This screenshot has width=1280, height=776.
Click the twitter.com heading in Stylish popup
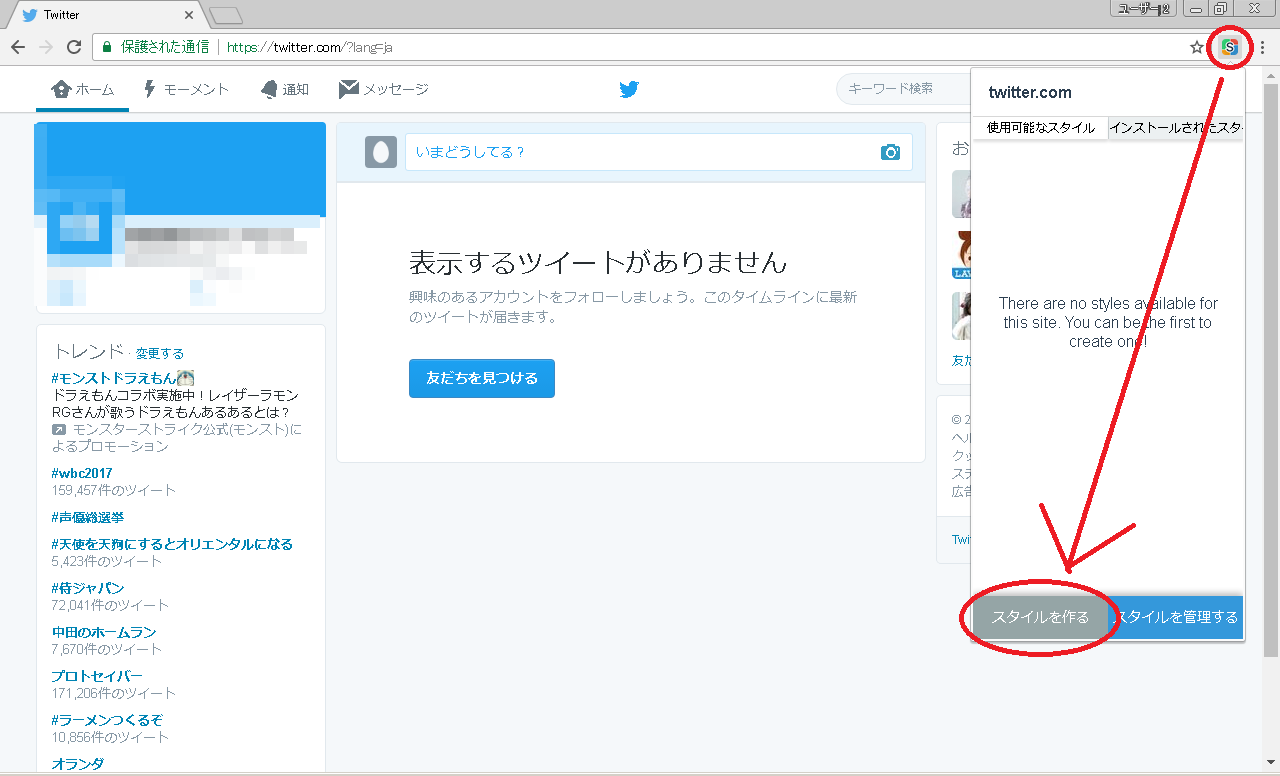pos(1030,92)
